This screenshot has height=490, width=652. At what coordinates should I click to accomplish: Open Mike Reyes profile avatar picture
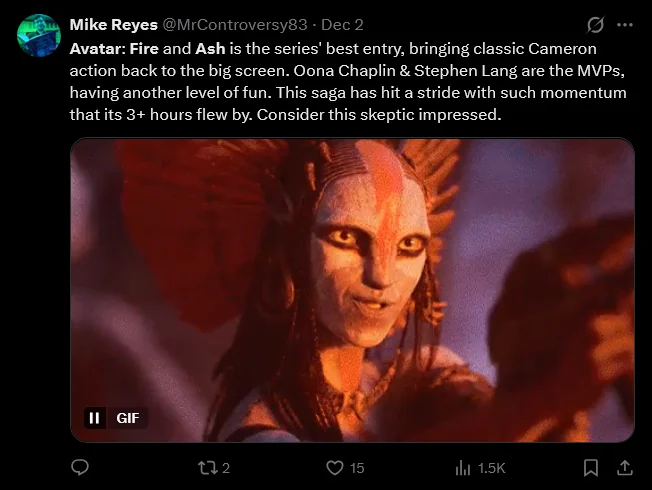[39, 35]
